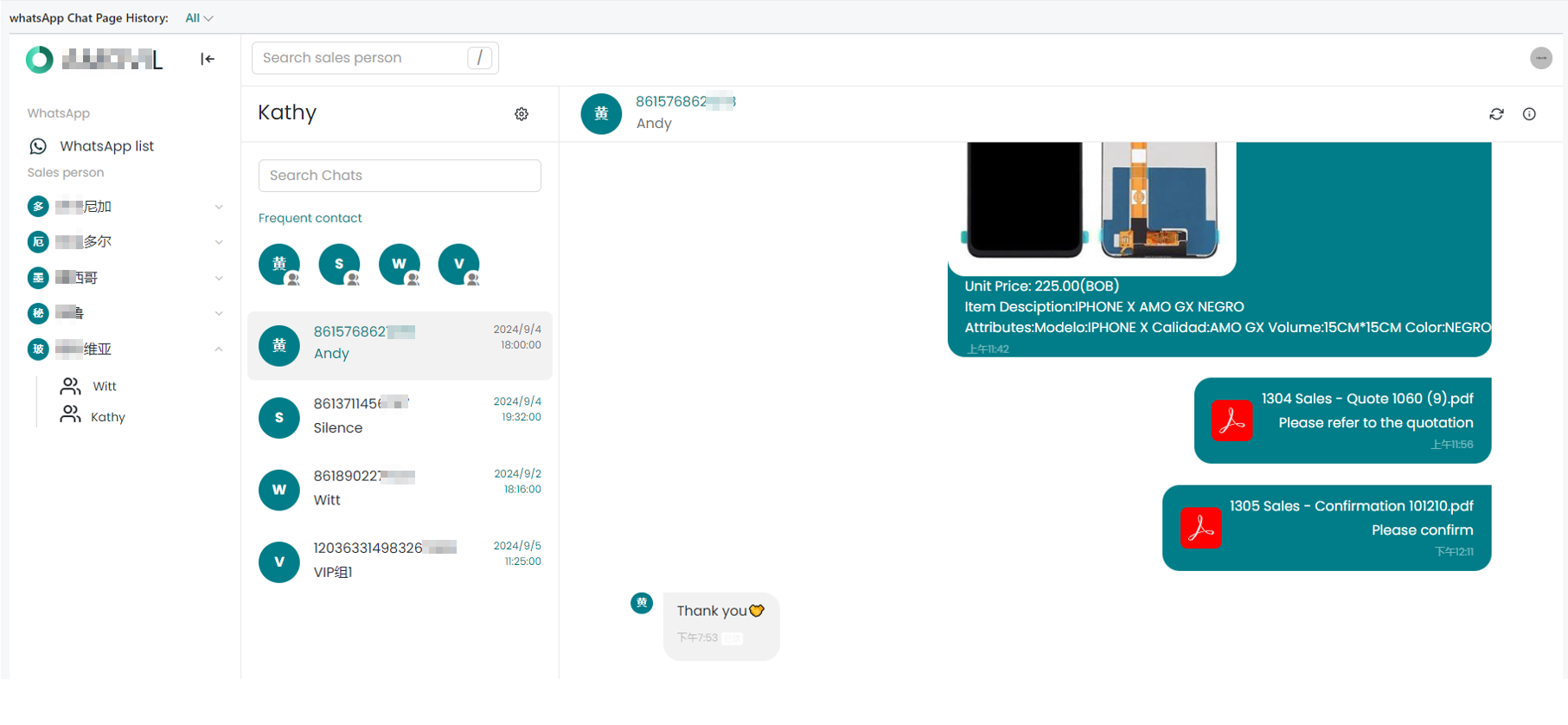The height and width of the screenshot is (725, 1568).
Task: Select frequent contact avatar W
Action: pyautogui.click(x=399, y=264)
